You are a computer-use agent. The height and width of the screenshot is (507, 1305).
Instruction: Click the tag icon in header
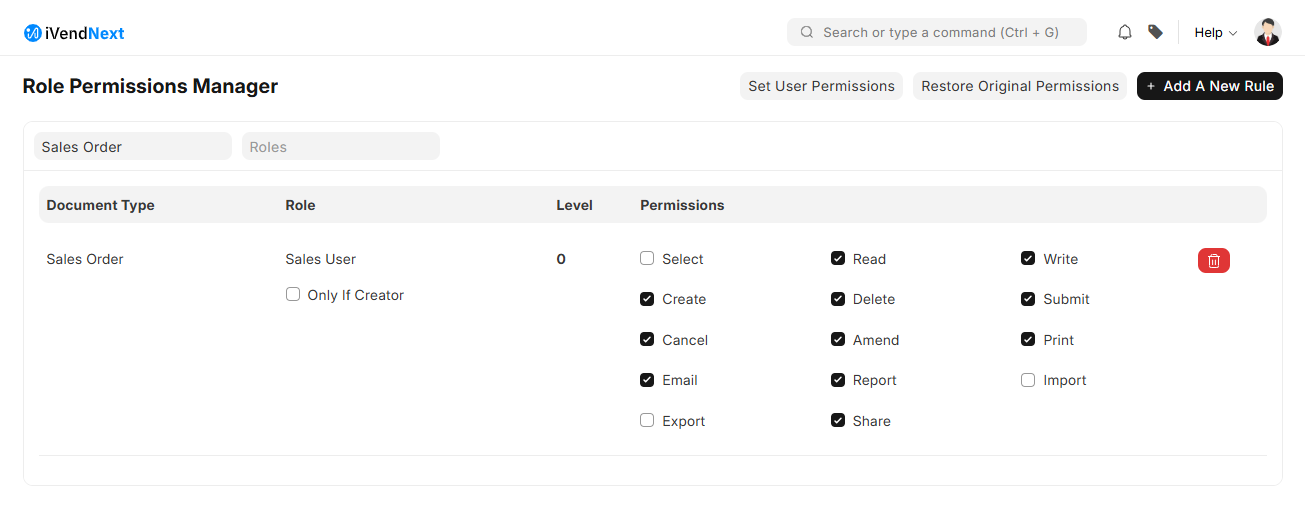click(x=1155, y=32)
